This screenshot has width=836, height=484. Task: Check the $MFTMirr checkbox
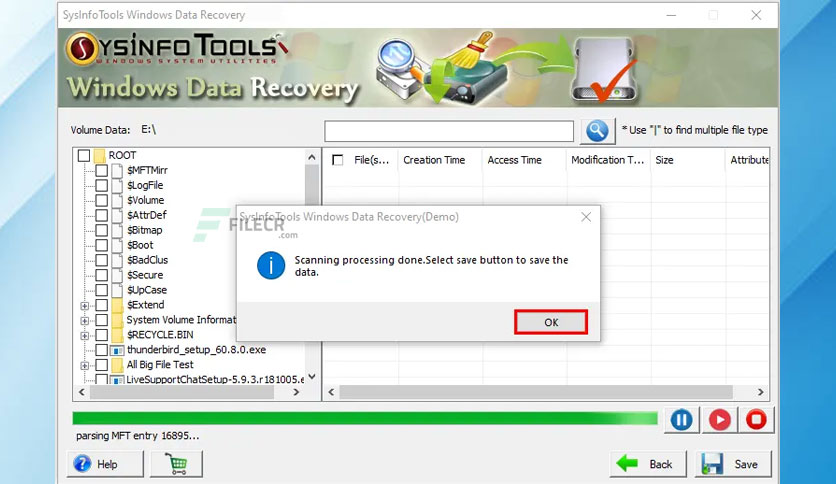tap(101, 171)
